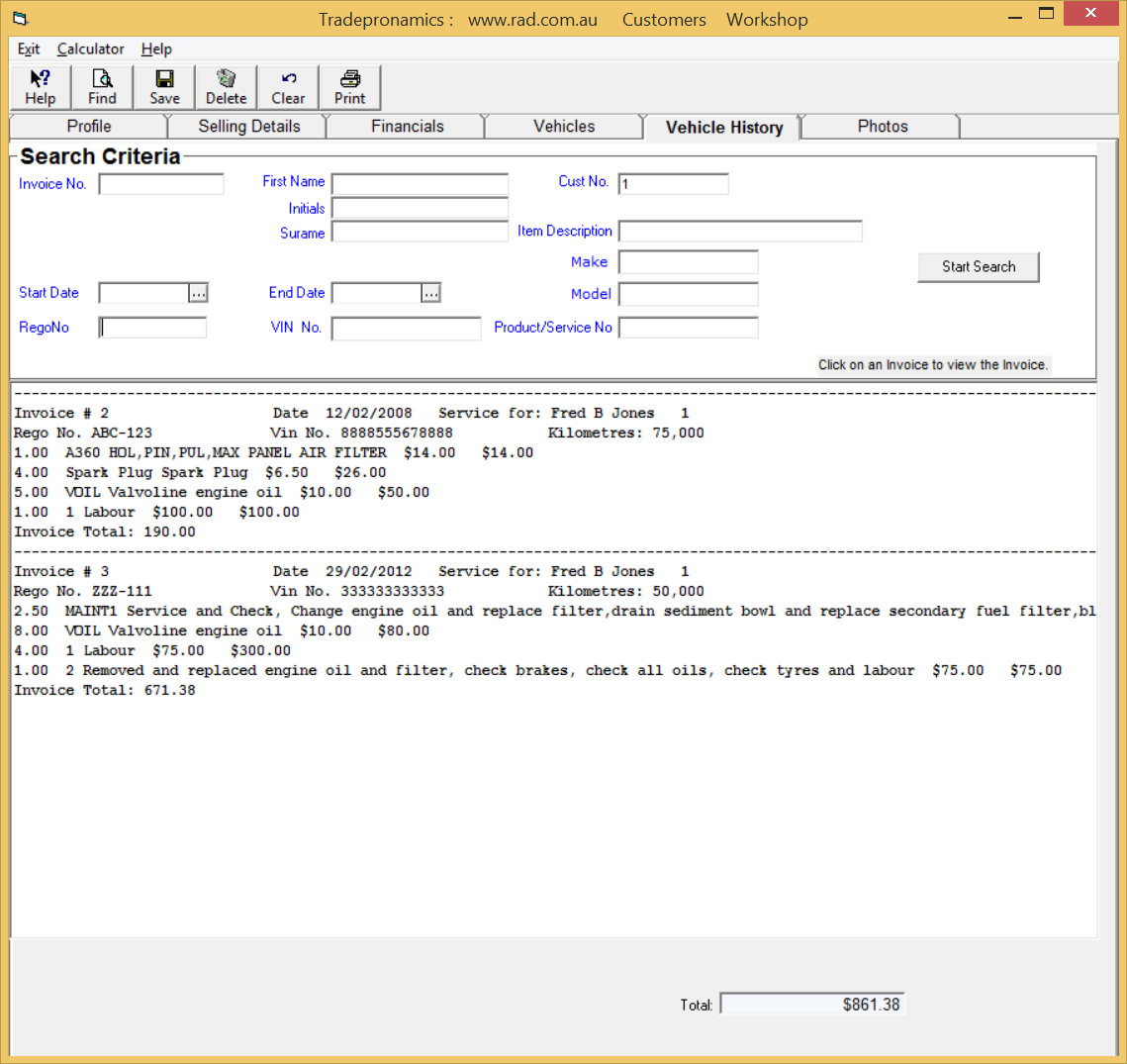The width and height of the screenshot is (1127, 1064).
Task: Switch to the Financials tab
Action: tap(407, 126)
